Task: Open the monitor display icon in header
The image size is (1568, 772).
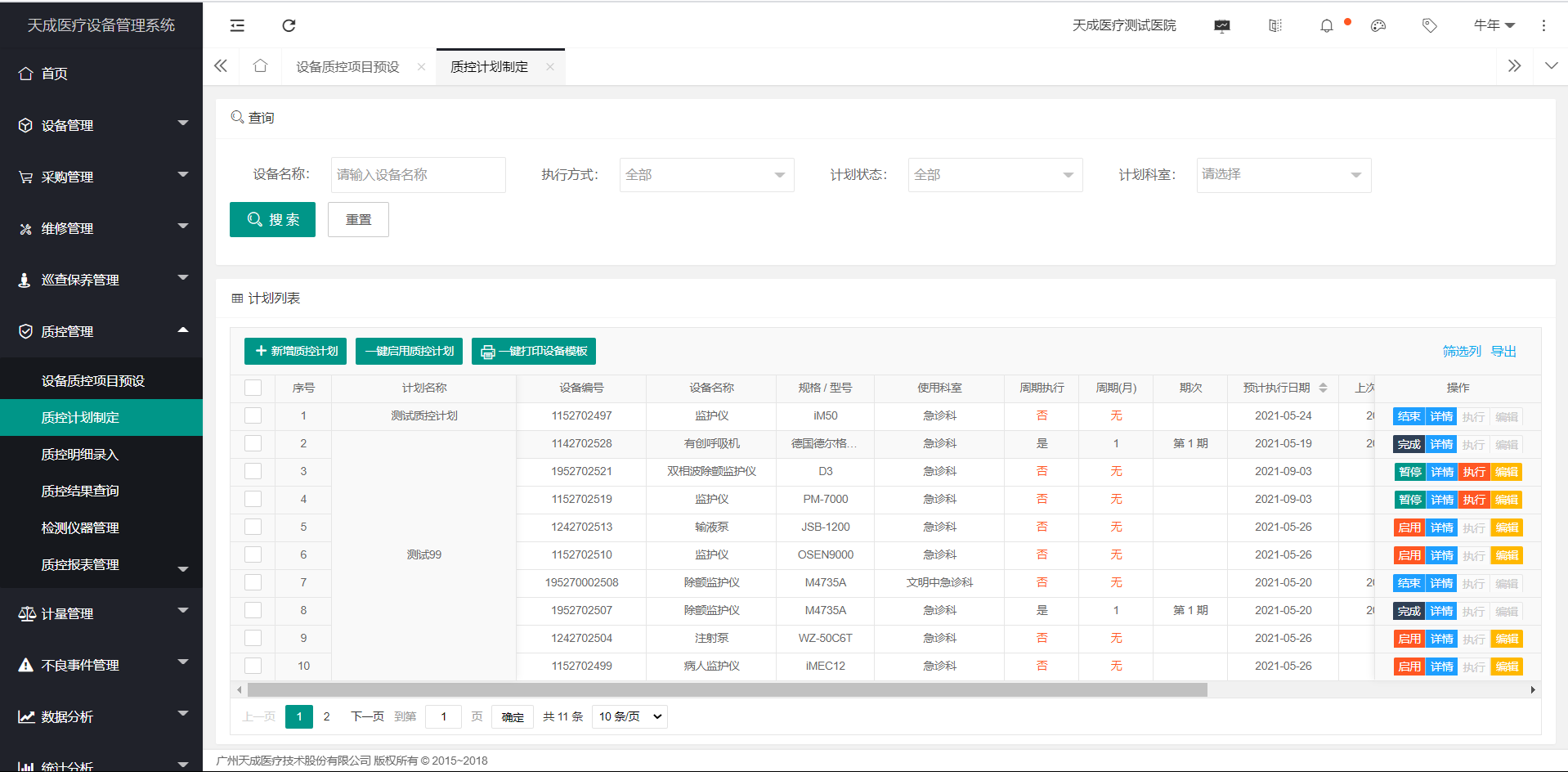Action: coord(1222,26)
